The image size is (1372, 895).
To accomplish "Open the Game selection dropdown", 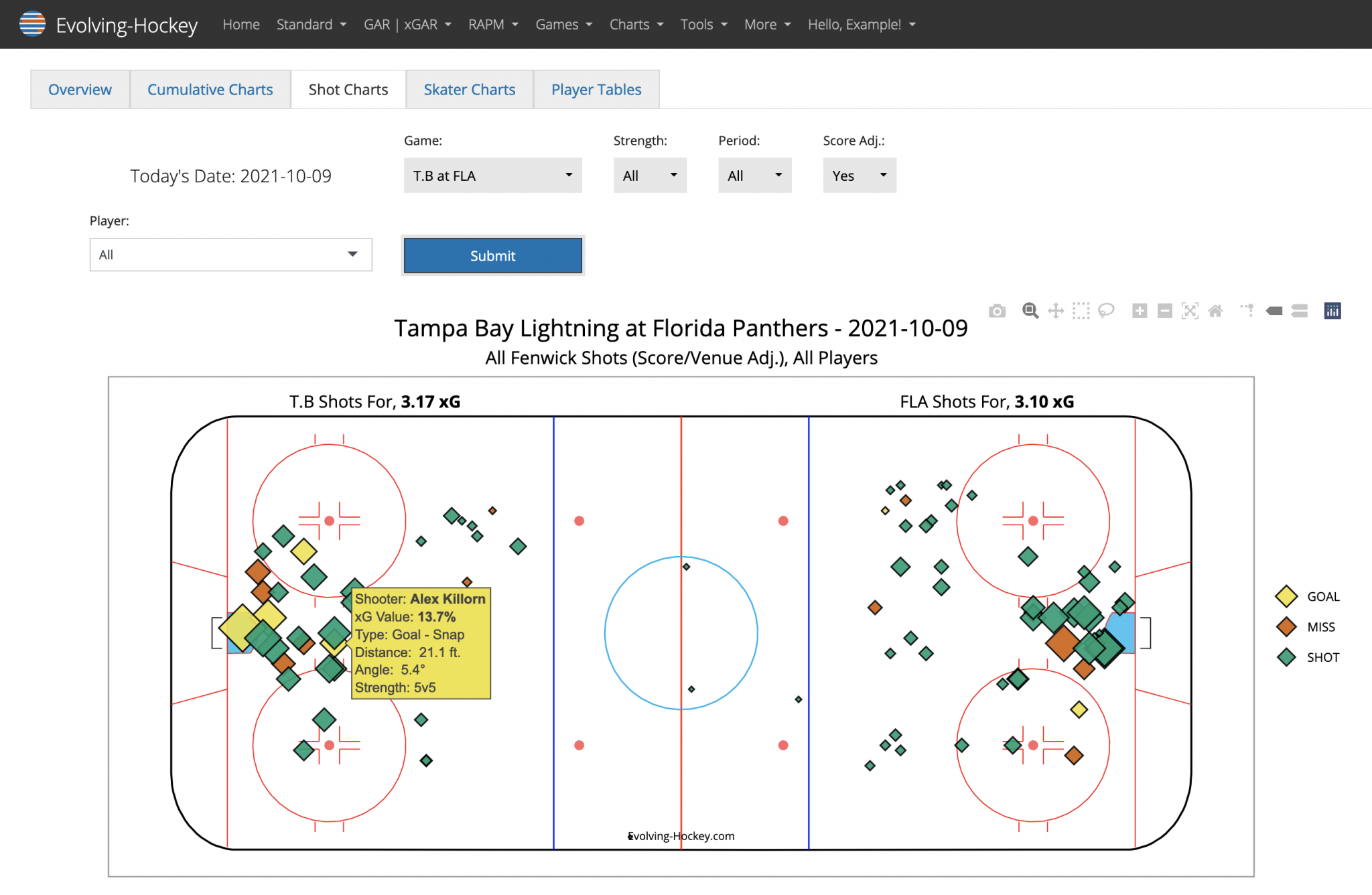I will 492,175.
